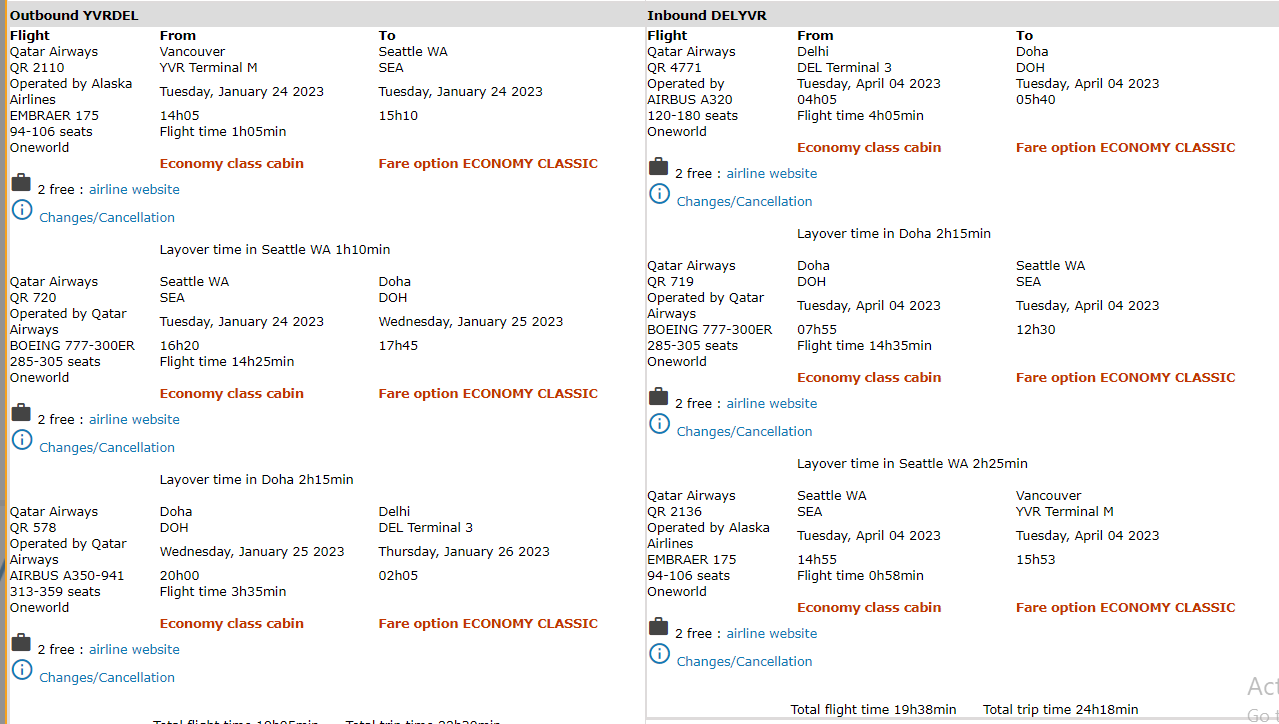Click the baggage icon for flight QR 719
Screen dimensions: 1279x724
pos(658,397)
